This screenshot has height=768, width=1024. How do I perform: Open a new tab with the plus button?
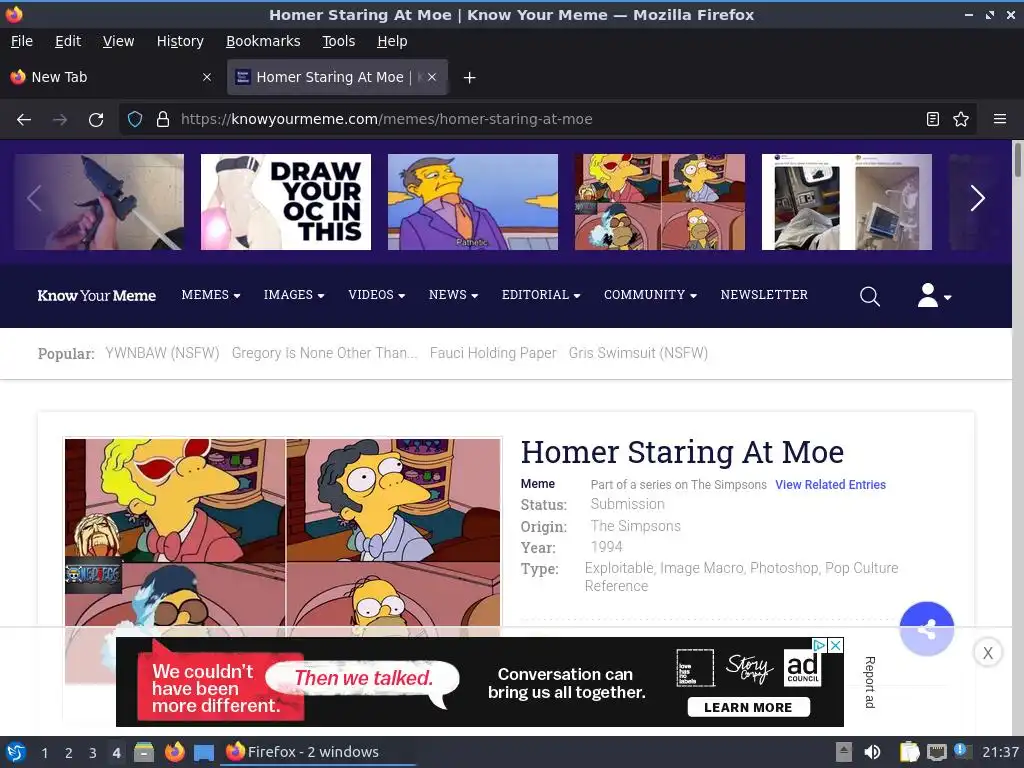tap(469, 78)
